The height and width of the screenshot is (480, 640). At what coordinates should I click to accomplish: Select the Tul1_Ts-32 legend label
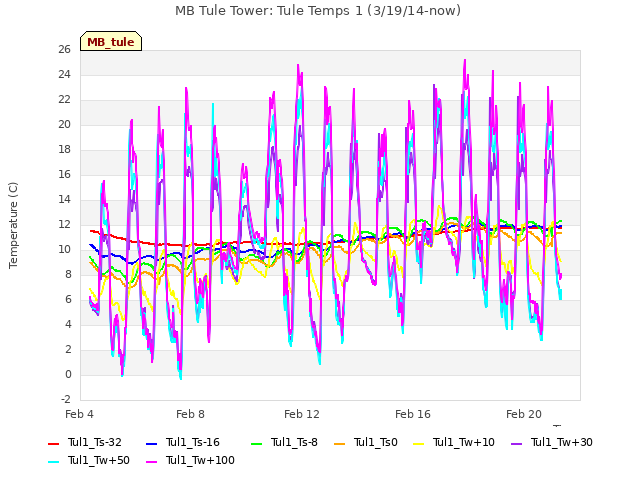coord(95,442)
